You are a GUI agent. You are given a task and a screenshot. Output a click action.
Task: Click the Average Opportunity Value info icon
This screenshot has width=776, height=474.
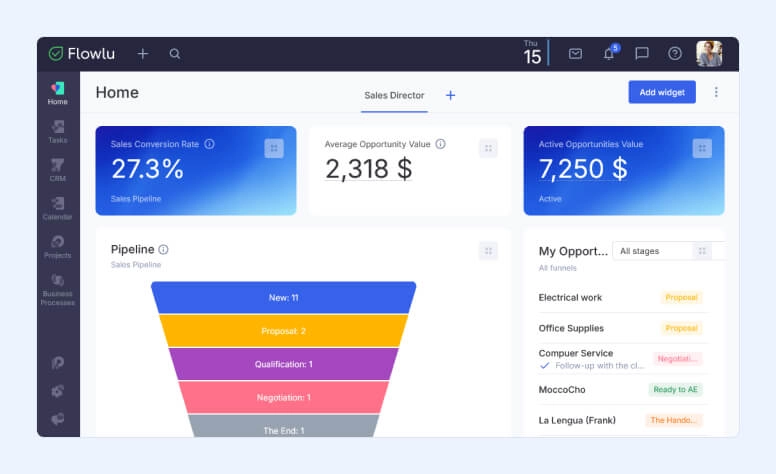click(440, 144)
